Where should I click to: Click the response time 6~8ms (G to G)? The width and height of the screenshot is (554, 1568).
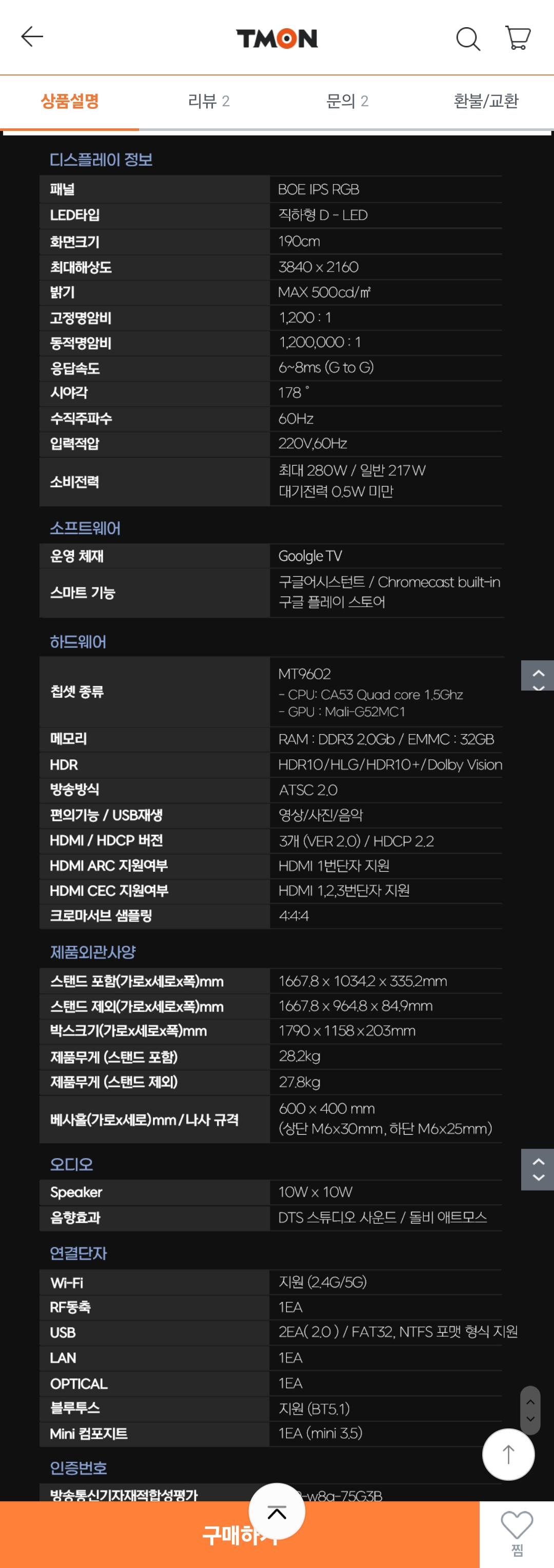(326, 368)
